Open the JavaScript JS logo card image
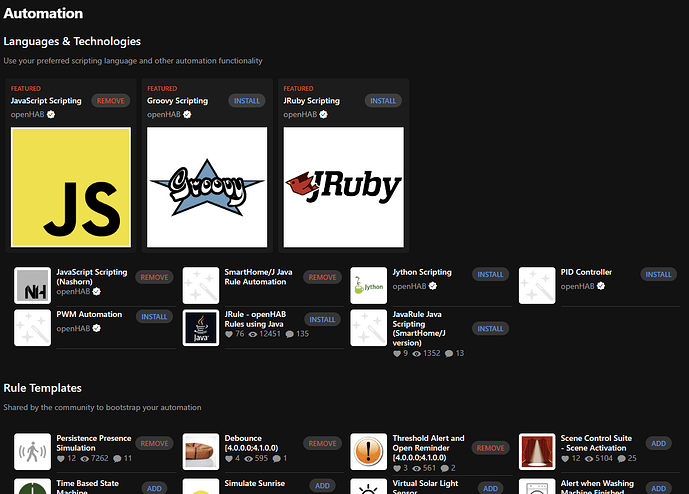Screen dimensions: 689x494 pos(71,187)
